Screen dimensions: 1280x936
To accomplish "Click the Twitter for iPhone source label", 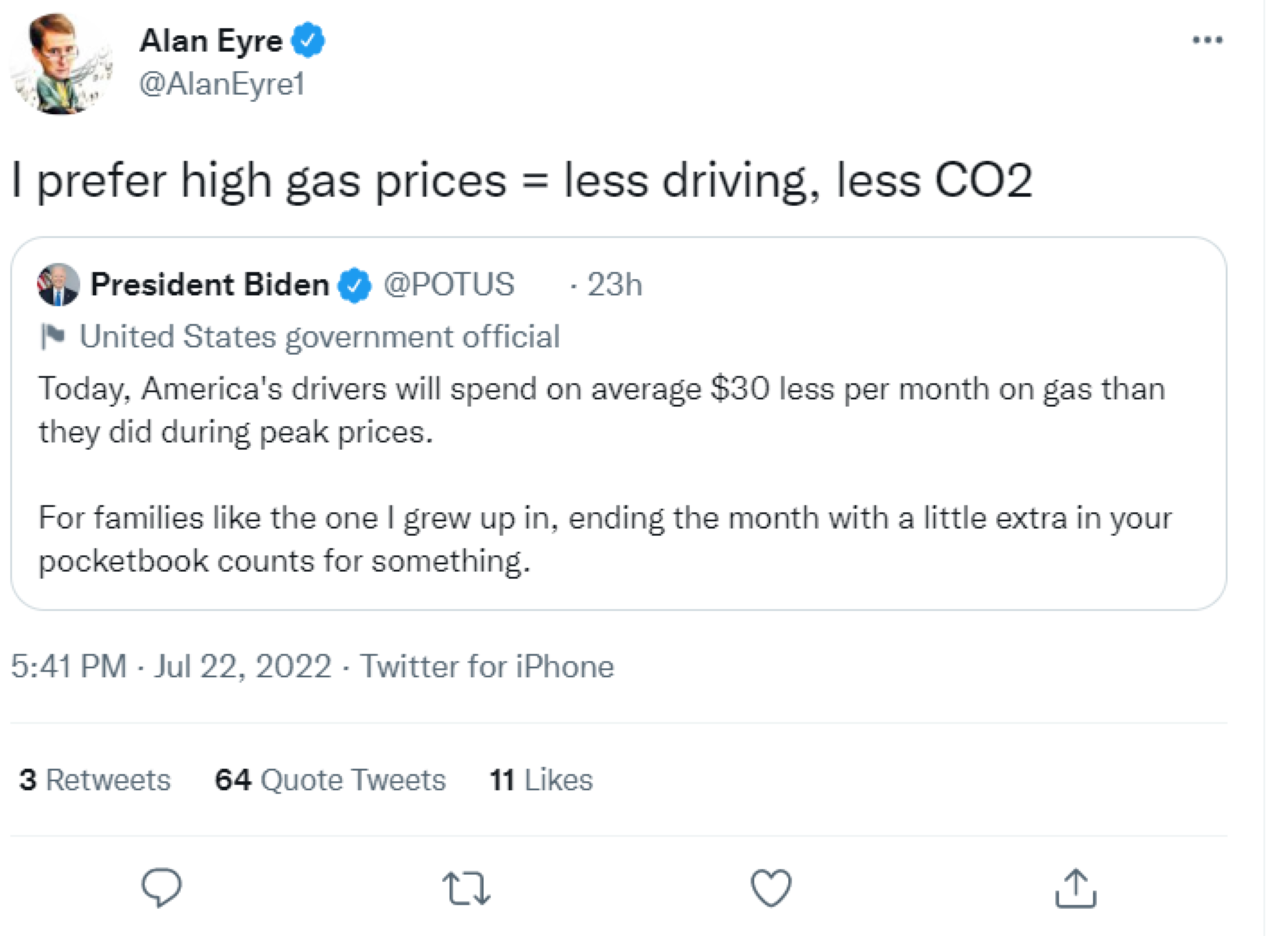I will pyautogui.click(x=487, y=666).
